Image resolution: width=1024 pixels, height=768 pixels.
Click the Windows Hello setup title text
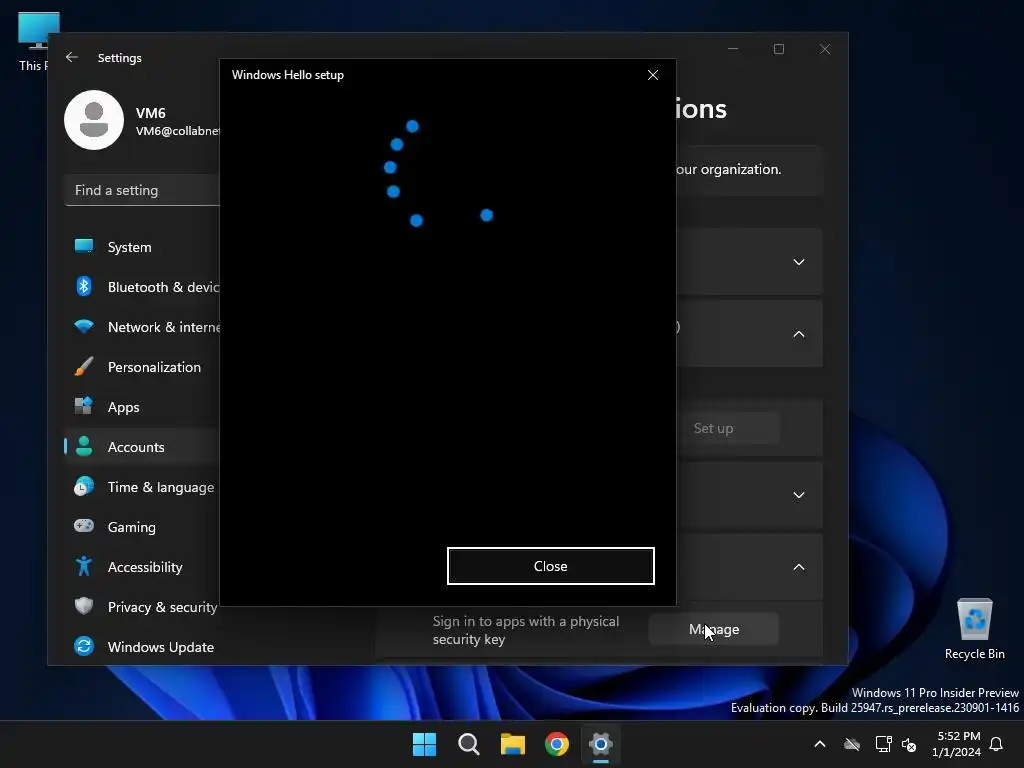tap(287, 75)
